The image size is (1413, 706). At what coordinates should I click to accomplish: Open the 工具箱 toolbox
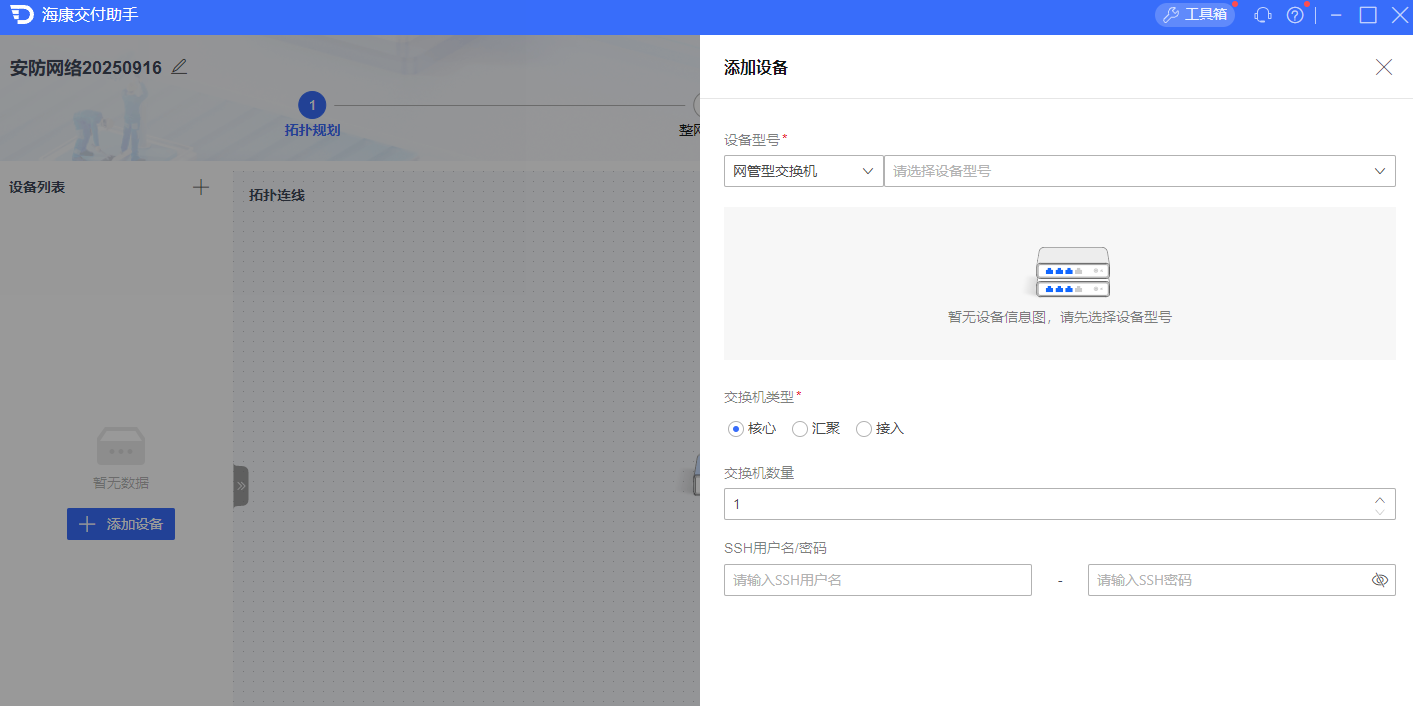(x=1195, y=15)
